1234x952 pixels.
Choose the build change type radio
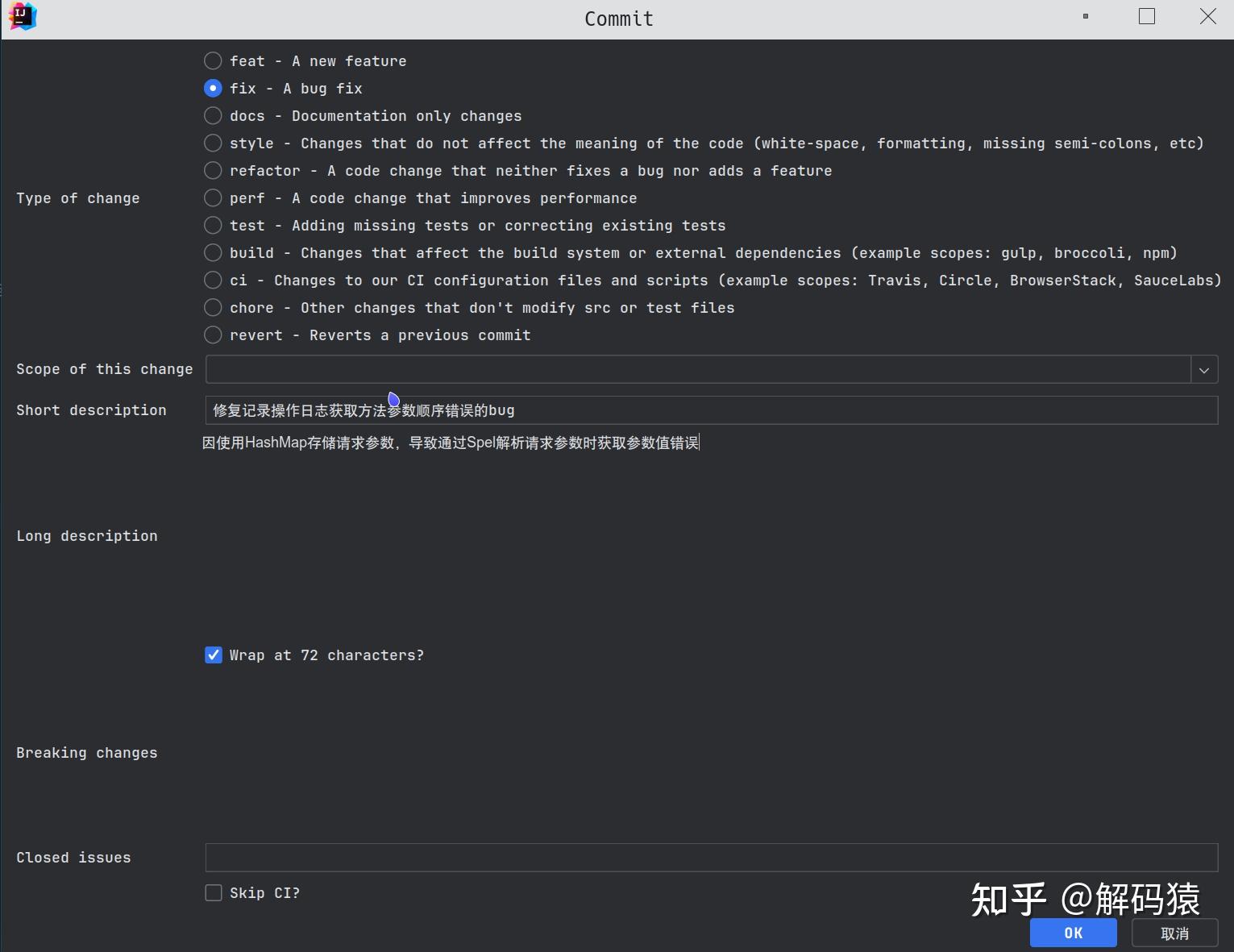[x=213, y=253]
